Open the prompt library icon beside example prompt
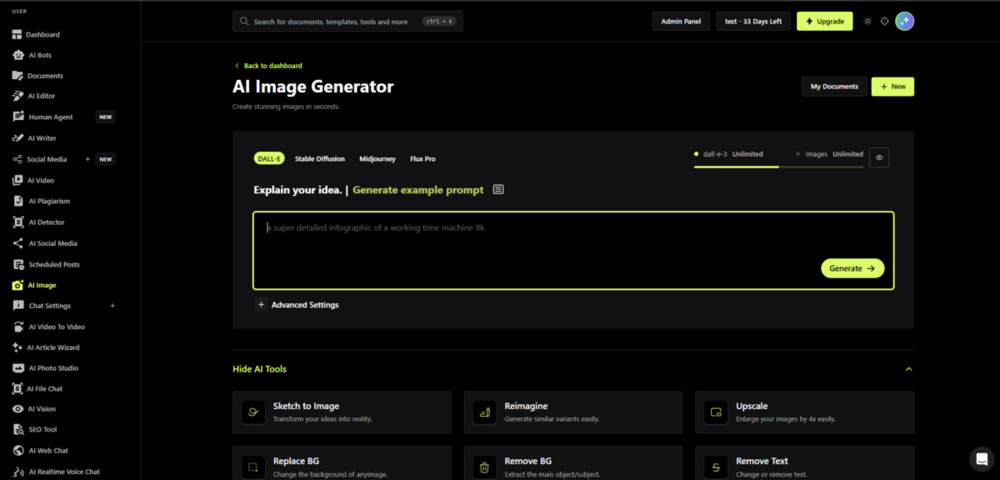Viewport: 1000px width, 480px height. [x=499, y=189]
